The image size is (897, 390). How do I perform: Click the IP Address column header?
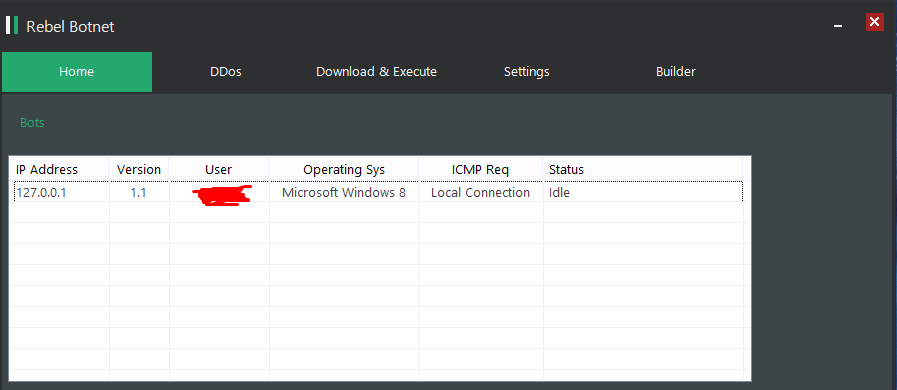59,169
